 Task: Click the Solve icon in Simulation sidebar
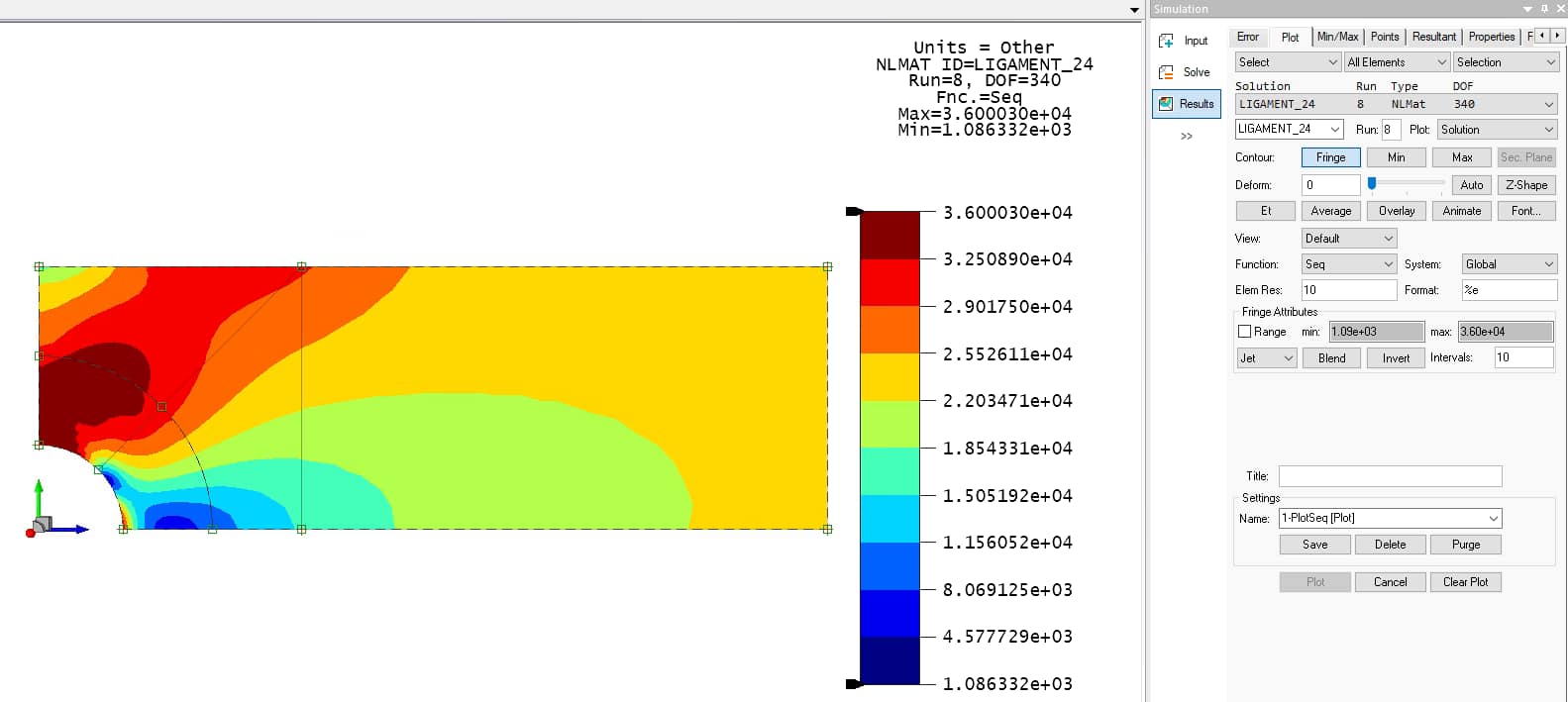1167,72
